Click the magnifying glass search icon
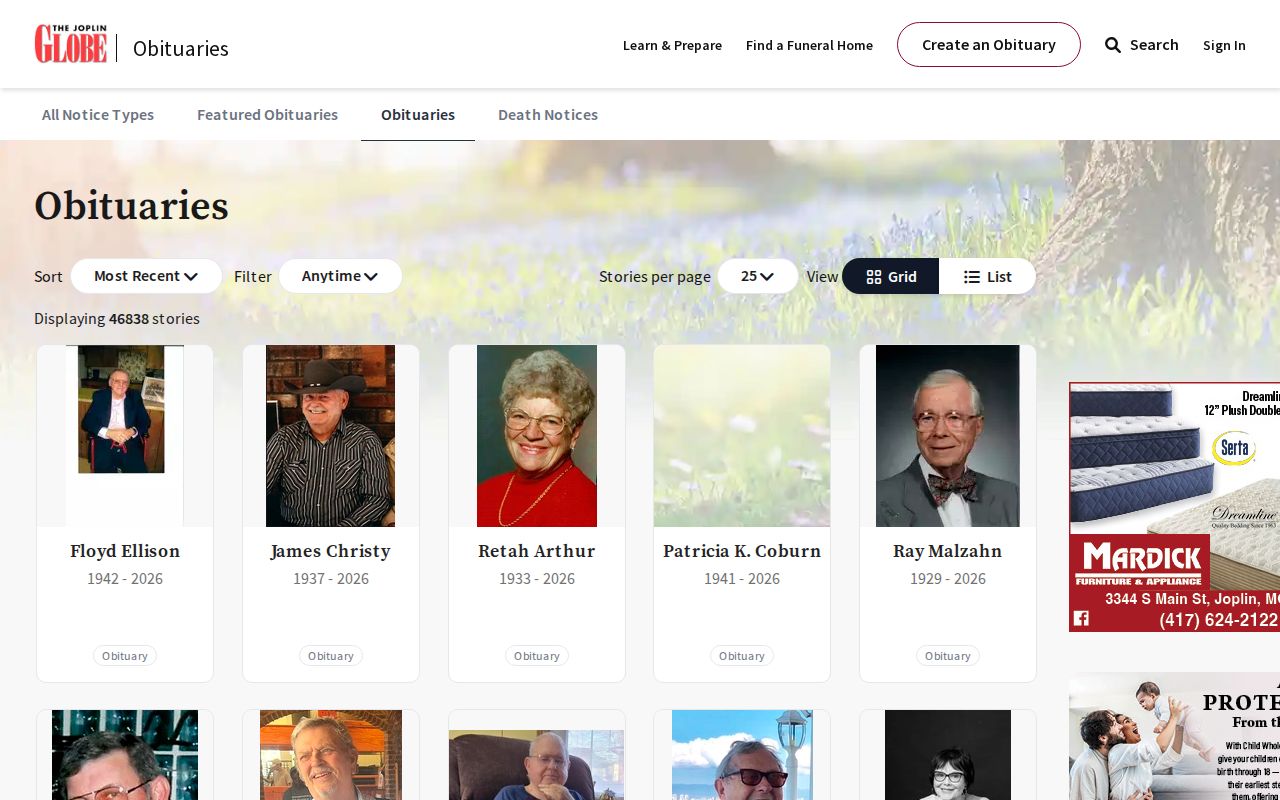The width and height of the screenshot is (1280, 800). (x=1113, y=45)
